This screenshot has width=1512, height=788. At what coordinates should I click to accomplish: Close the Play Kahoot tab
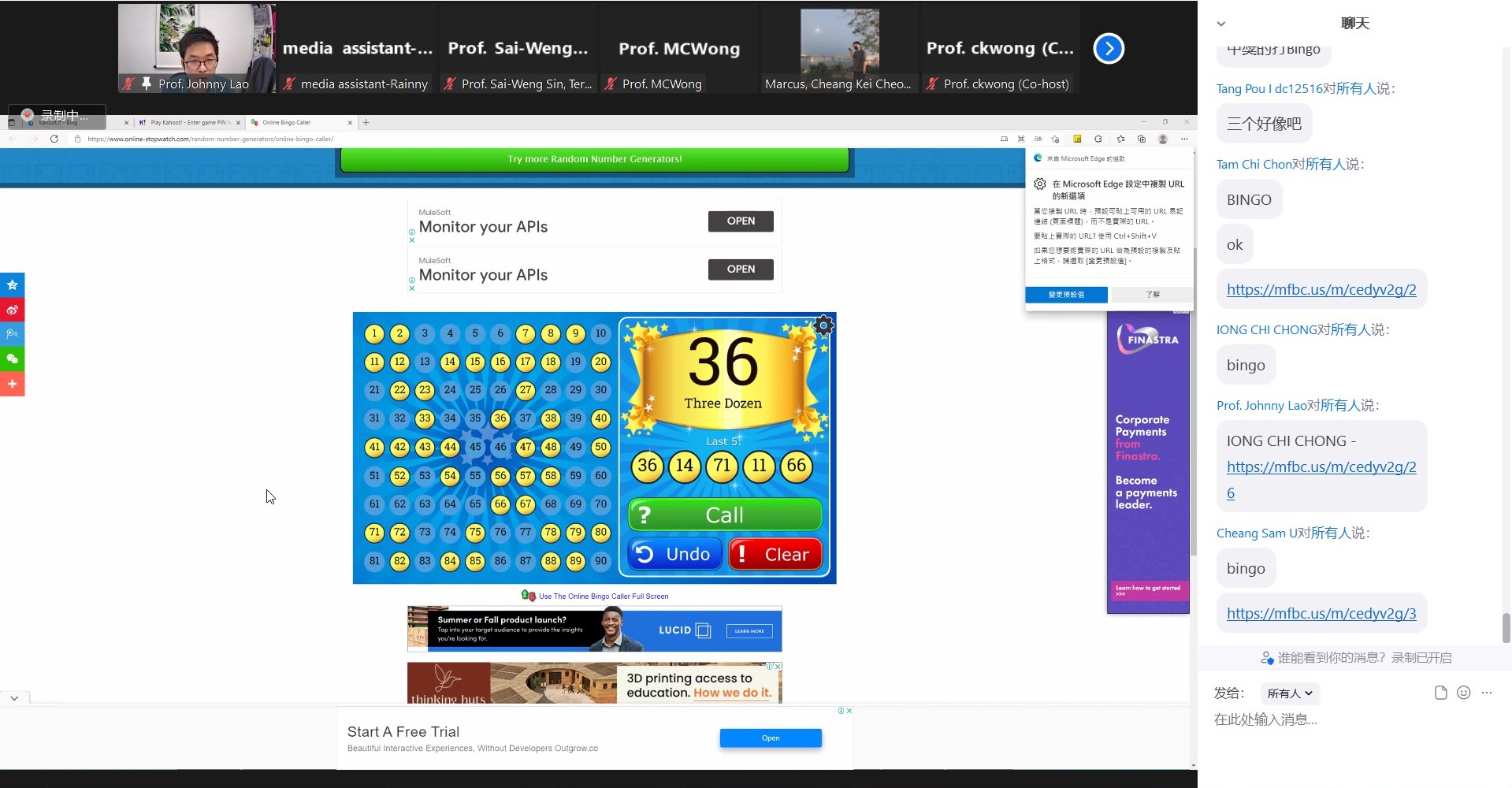[238, 122]
